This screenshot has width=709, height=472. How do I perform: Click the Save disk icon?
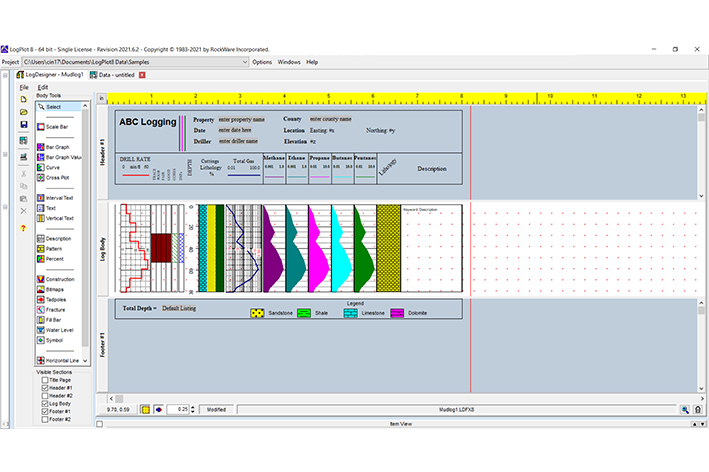23,123
